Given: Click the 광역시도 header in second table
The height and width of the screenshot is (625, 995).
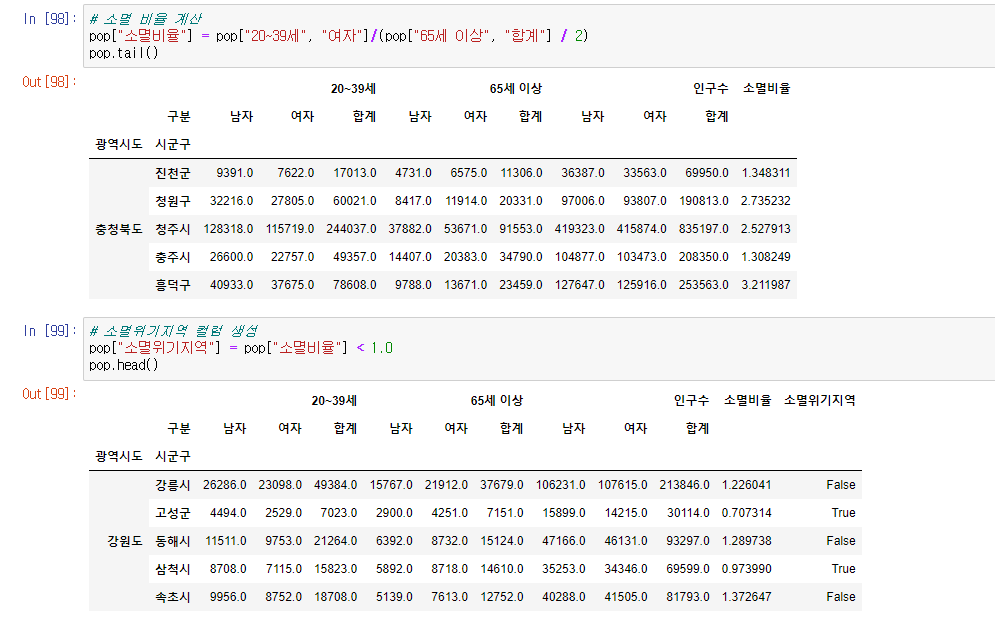Looking at the screenshot, I should (119, 456).
